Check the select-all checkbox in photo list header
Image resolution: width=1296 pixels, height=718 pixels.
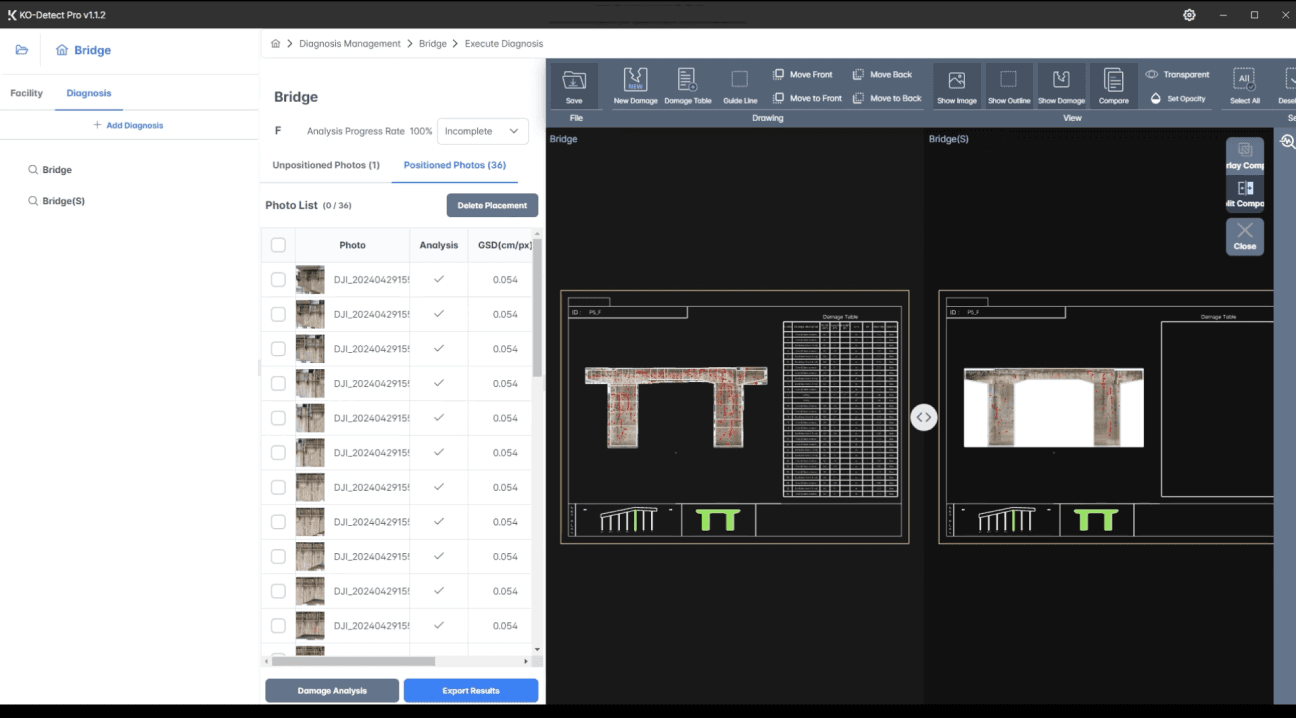click(278, 245)
